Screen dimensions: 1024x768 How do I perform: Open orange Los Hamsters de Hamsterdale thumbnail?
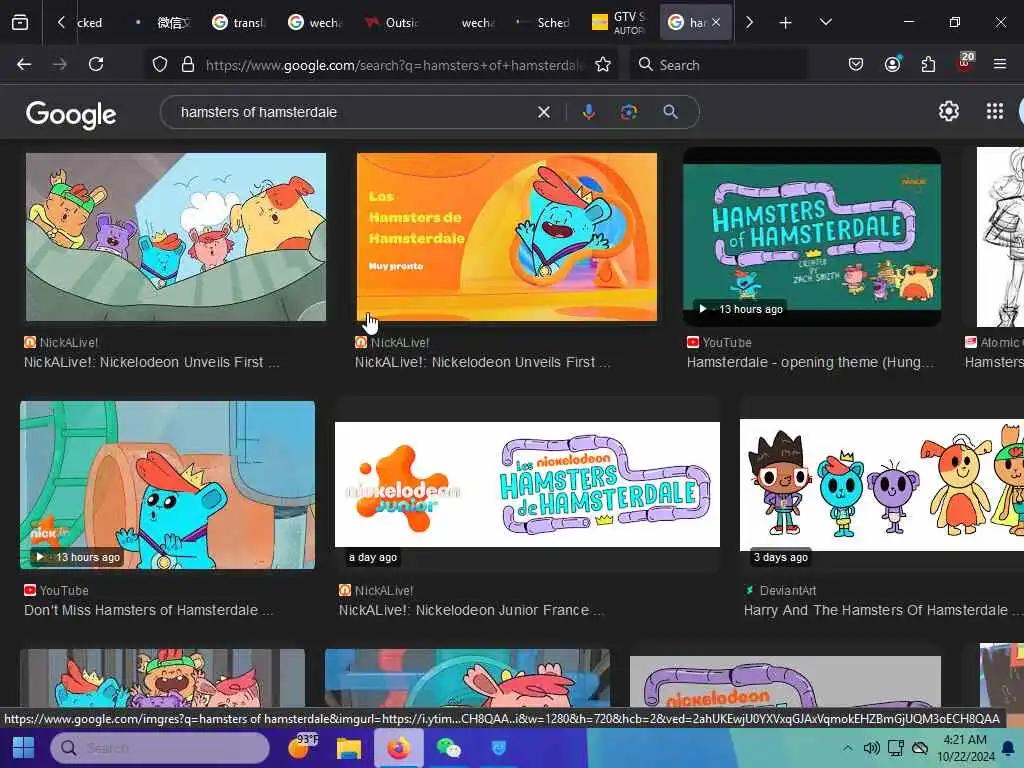[x=507, y=237]
